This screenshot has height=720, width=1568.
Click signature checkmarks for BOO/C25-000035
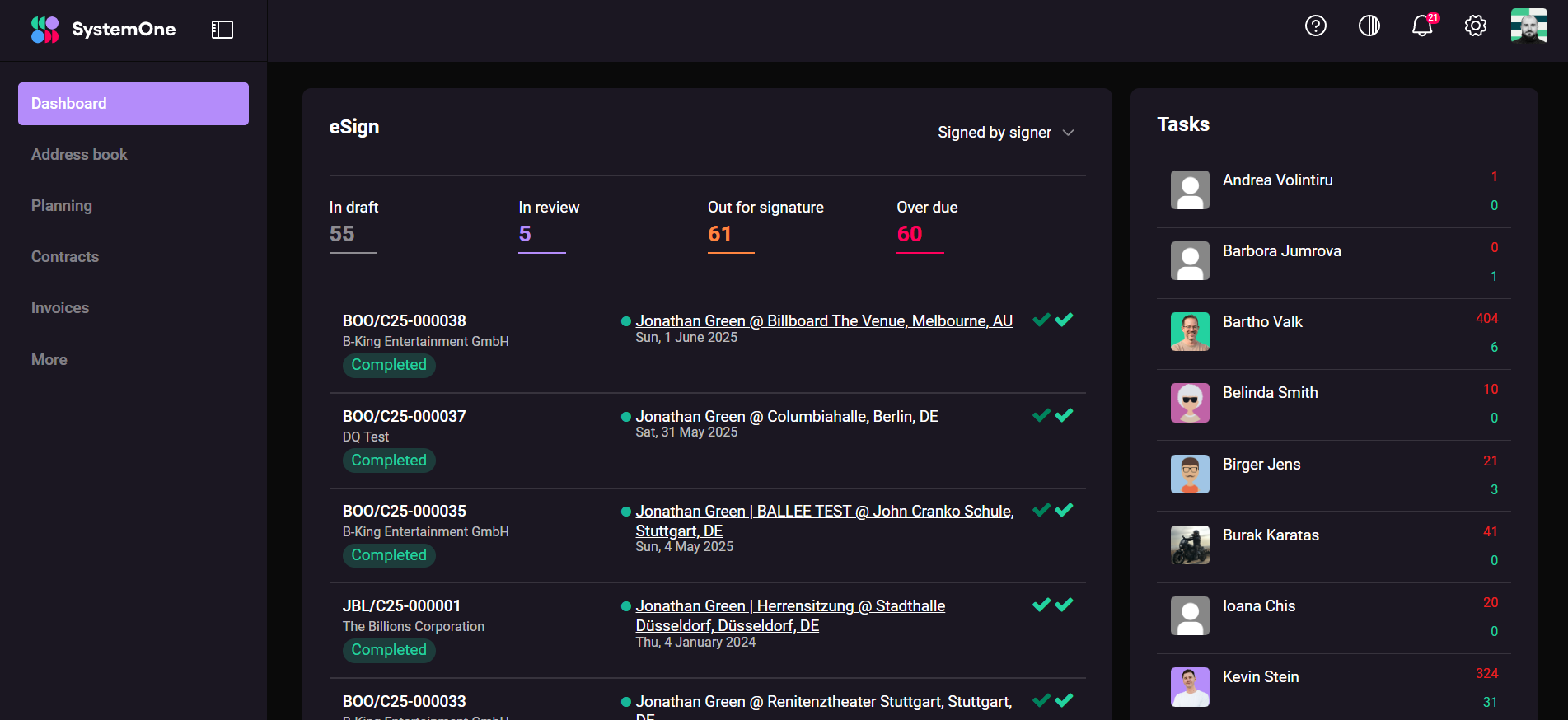1053,510
